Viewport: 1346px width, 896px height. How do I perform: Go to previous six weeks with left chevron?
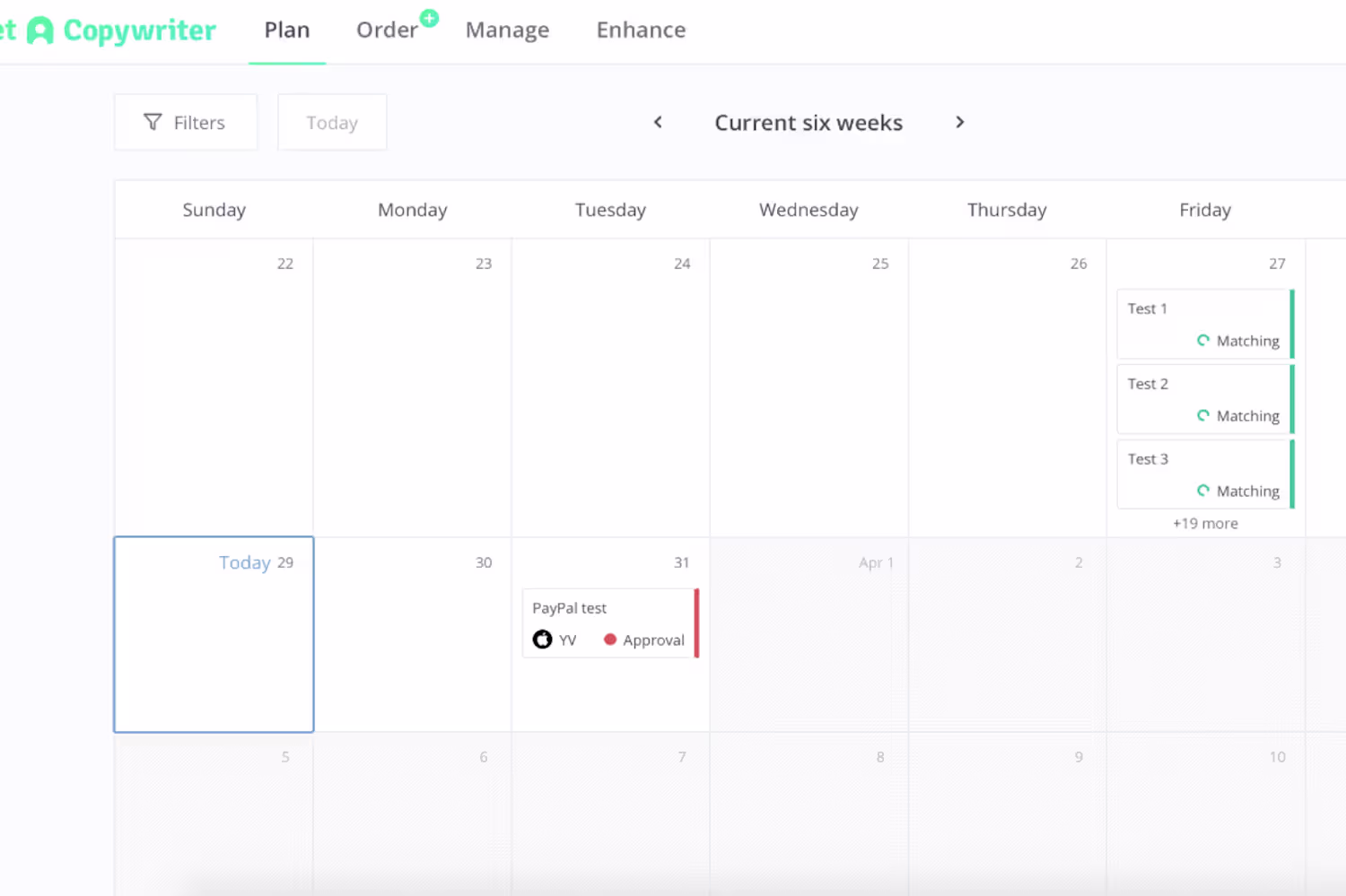[x=658, y=122]
